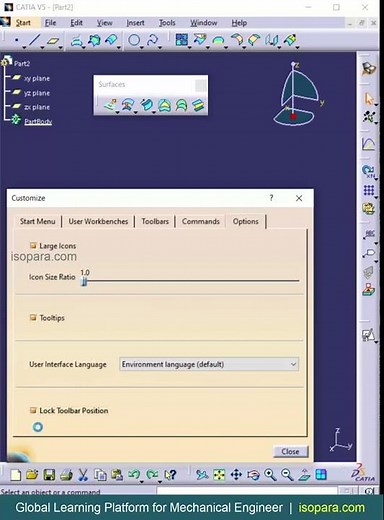The image size is (384, 520).
Task: Paste with the clipboard icon
Action: pyautogui.click(x=117, y=474)
